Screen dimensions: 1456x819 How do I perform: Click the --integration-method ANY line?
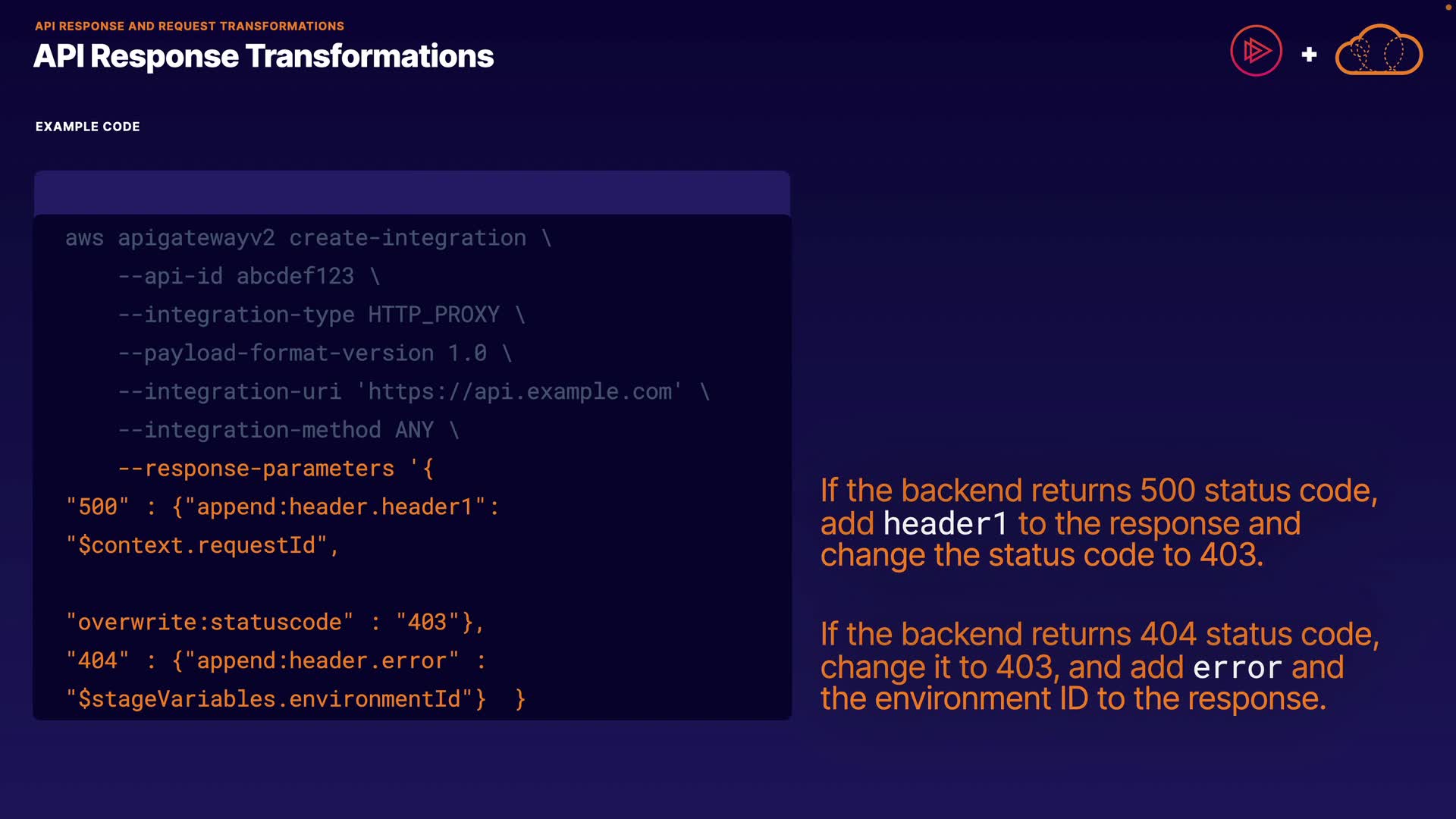click(288, 430)
